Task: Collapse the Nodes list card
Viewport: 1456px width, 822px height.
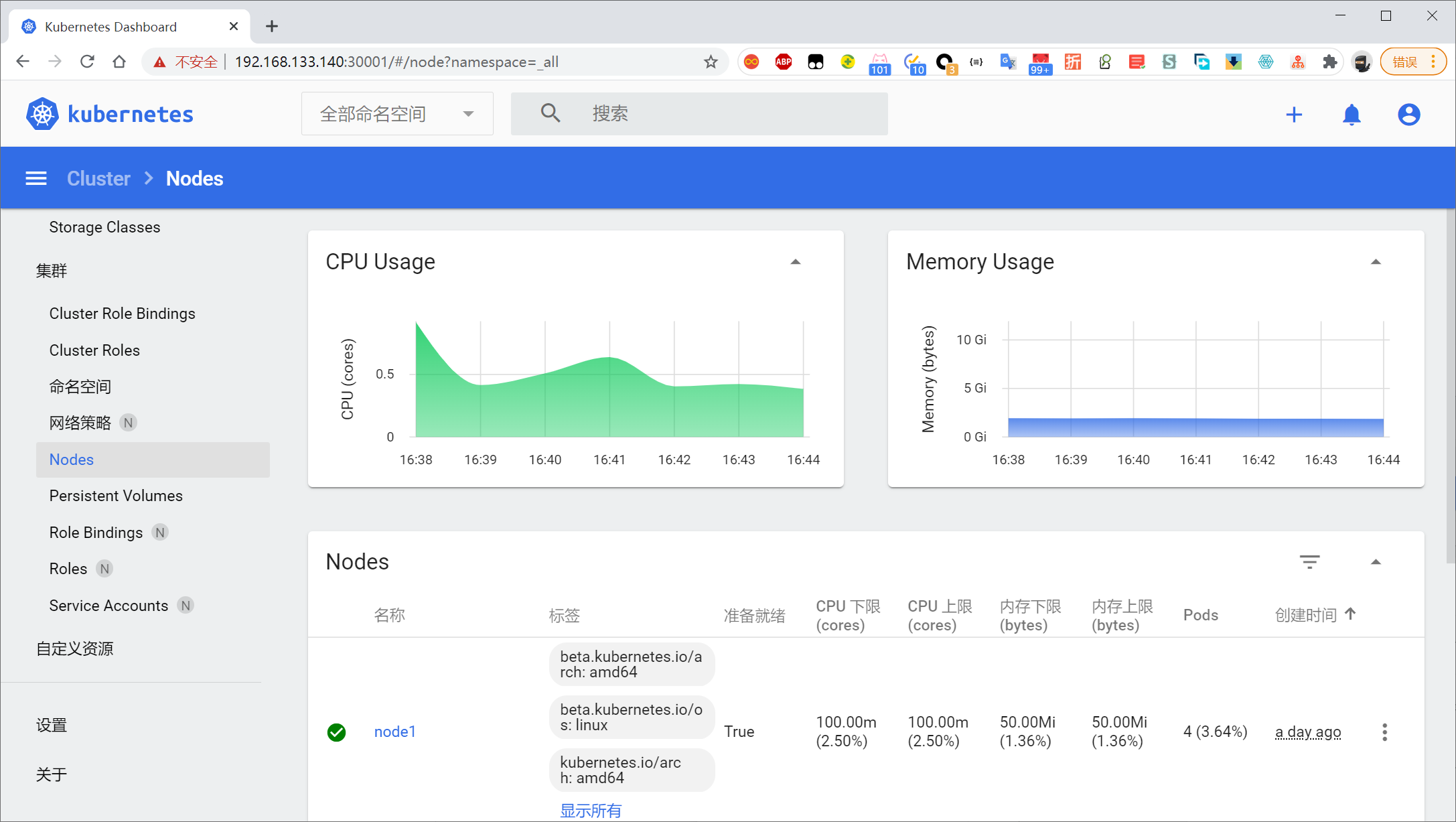Action: coord(1376,562)
